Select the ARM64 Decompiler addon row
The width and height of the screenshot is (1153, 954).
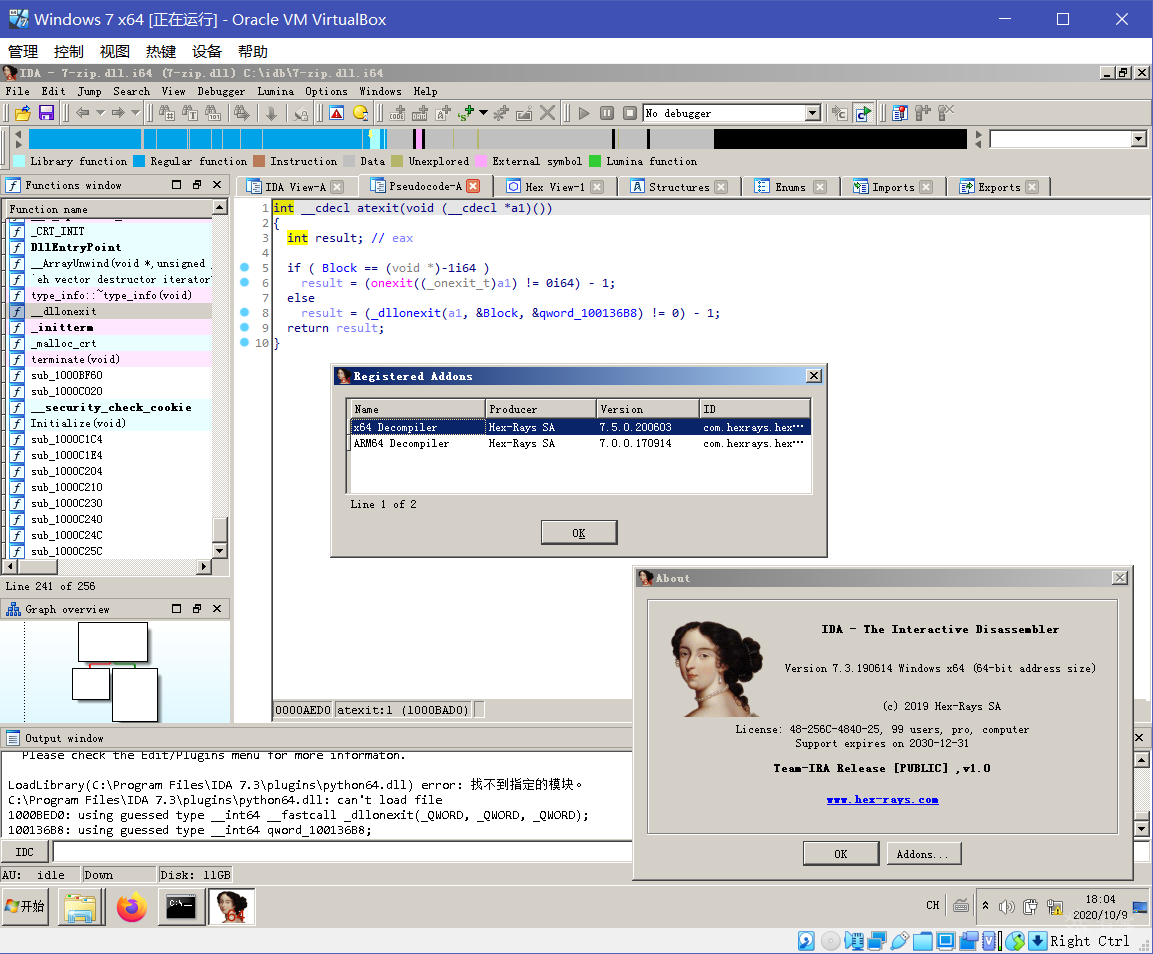pyautogui.click(x=580, y=444)
